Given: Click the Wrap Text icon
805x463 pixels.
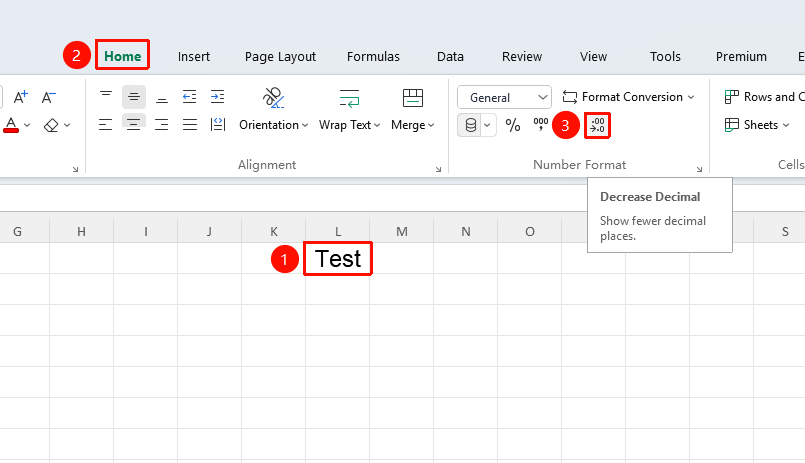Looking at the screenshot, I should [x=350, y=98].
